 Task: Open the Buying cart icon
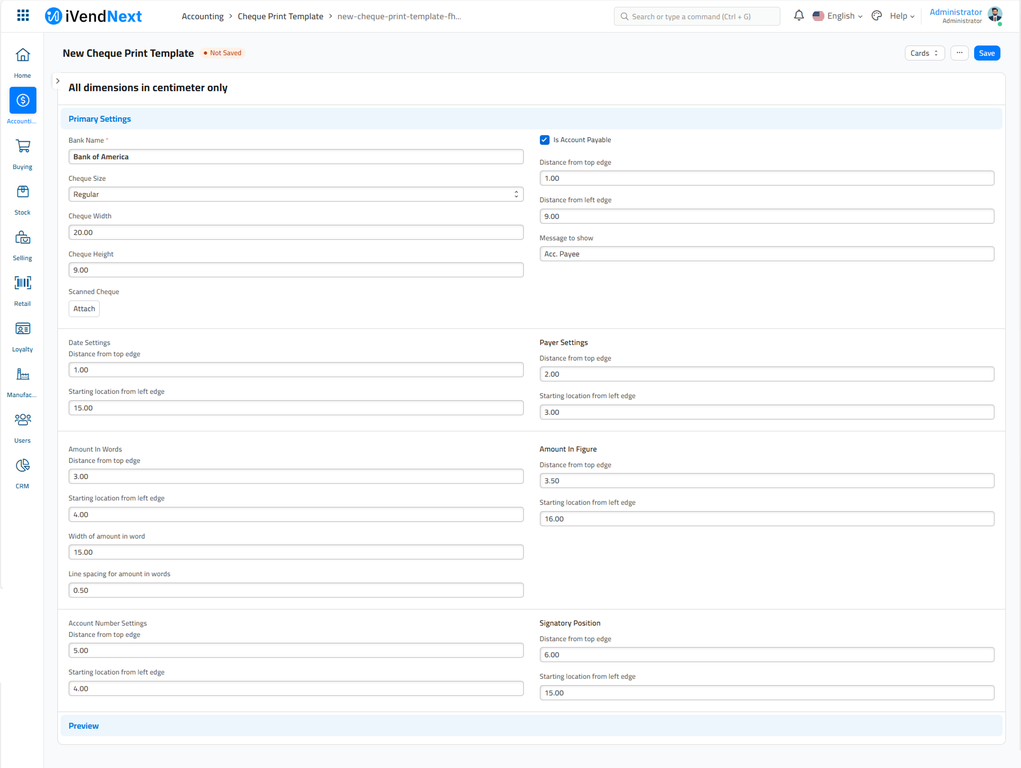coord(22,147)
